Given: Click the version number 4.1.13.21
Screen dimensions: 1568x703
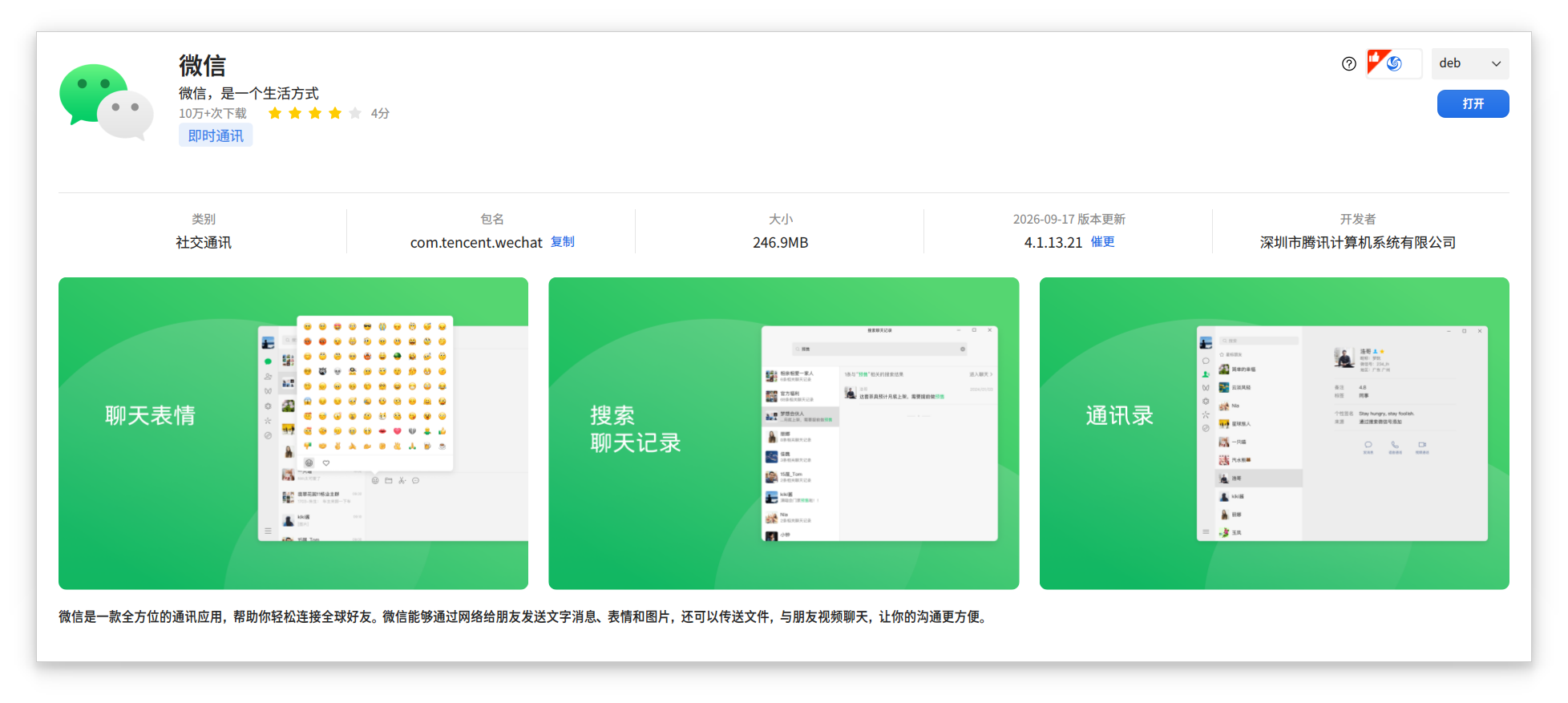Looking at the screenshot, I should click(1053, 243).
